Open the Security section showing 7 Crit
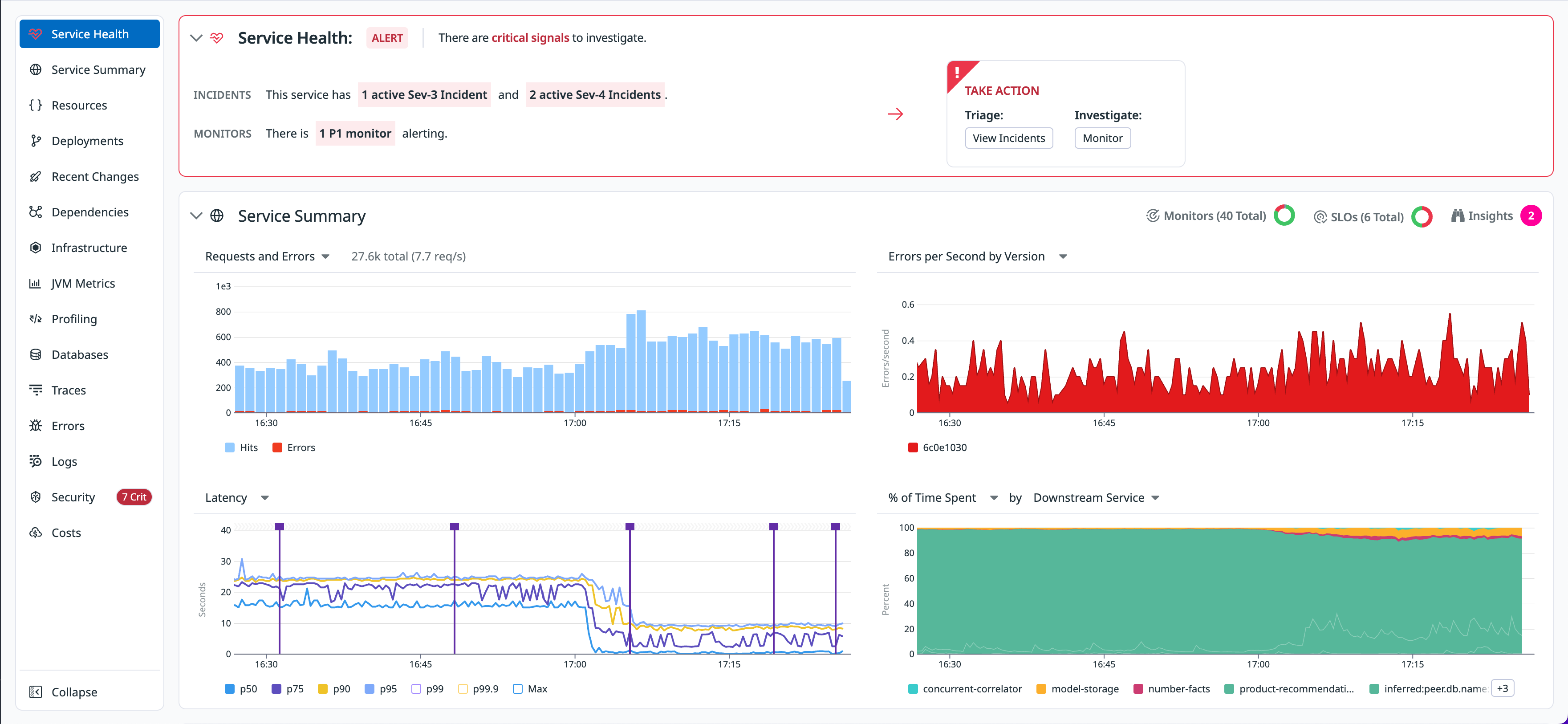The image size is (1568, 724). 73,497
